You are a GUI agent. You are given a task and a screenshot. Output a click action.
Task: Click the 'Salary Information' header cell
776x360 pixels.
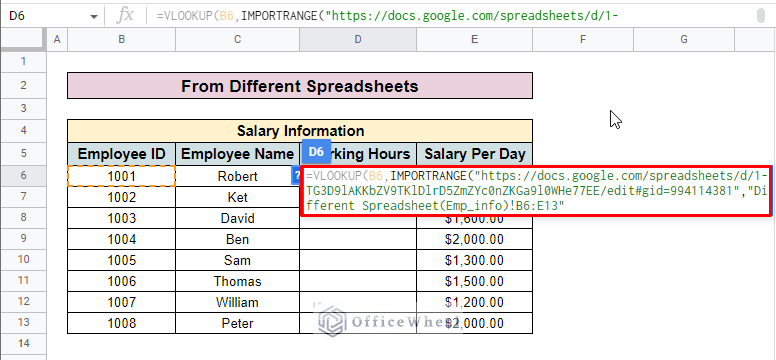pos(300,131)
